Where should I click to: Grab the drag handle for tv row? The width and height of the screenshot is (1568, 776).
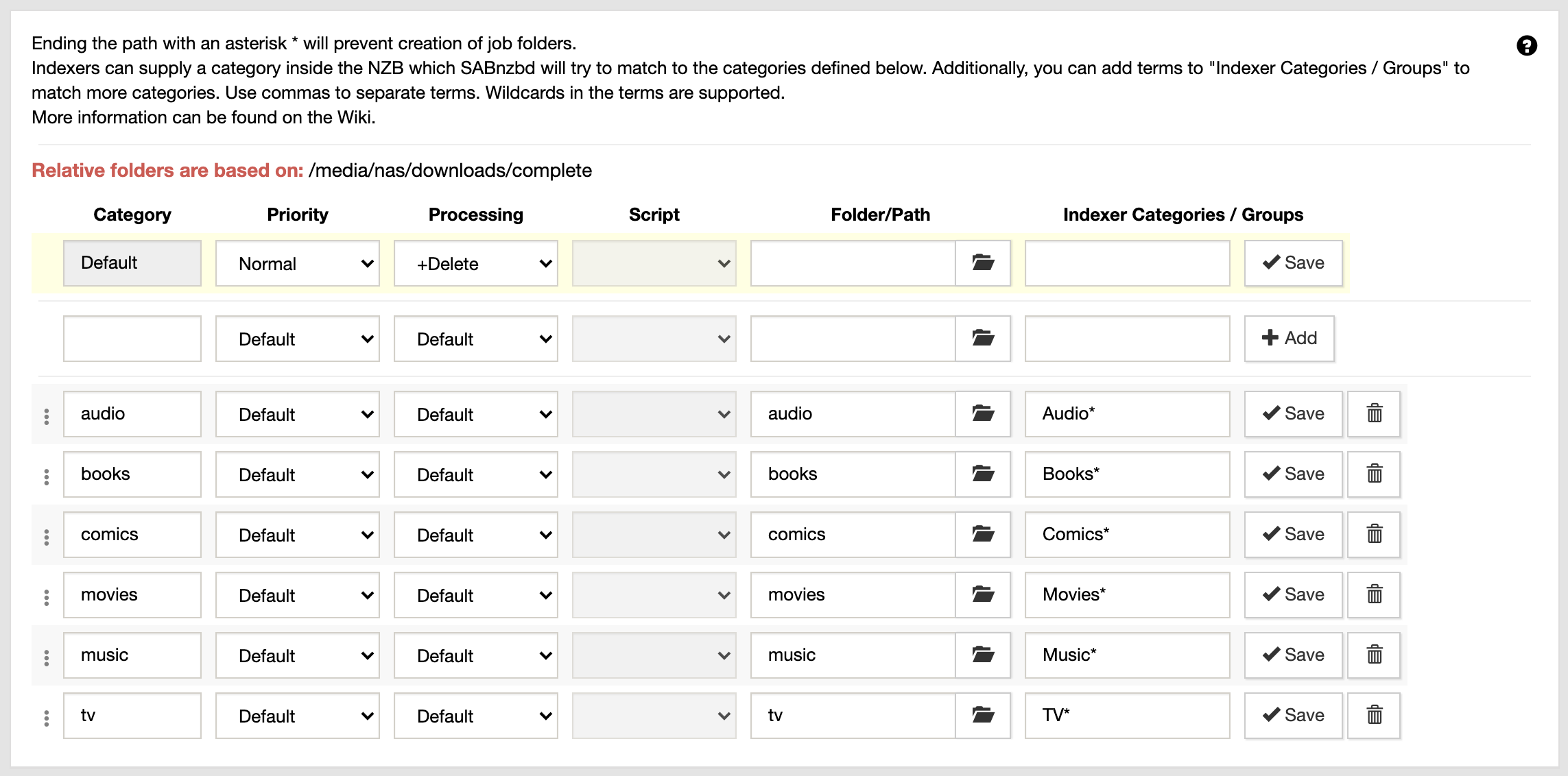[47, 718]
